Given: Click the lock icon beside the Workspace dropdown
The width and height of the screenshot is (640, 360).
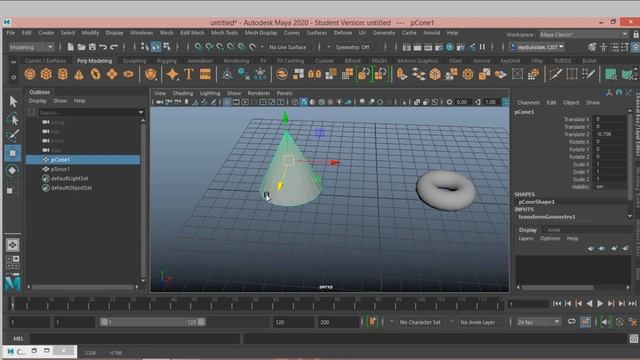Looking at the screenshot, I should [x=636, y=35].
